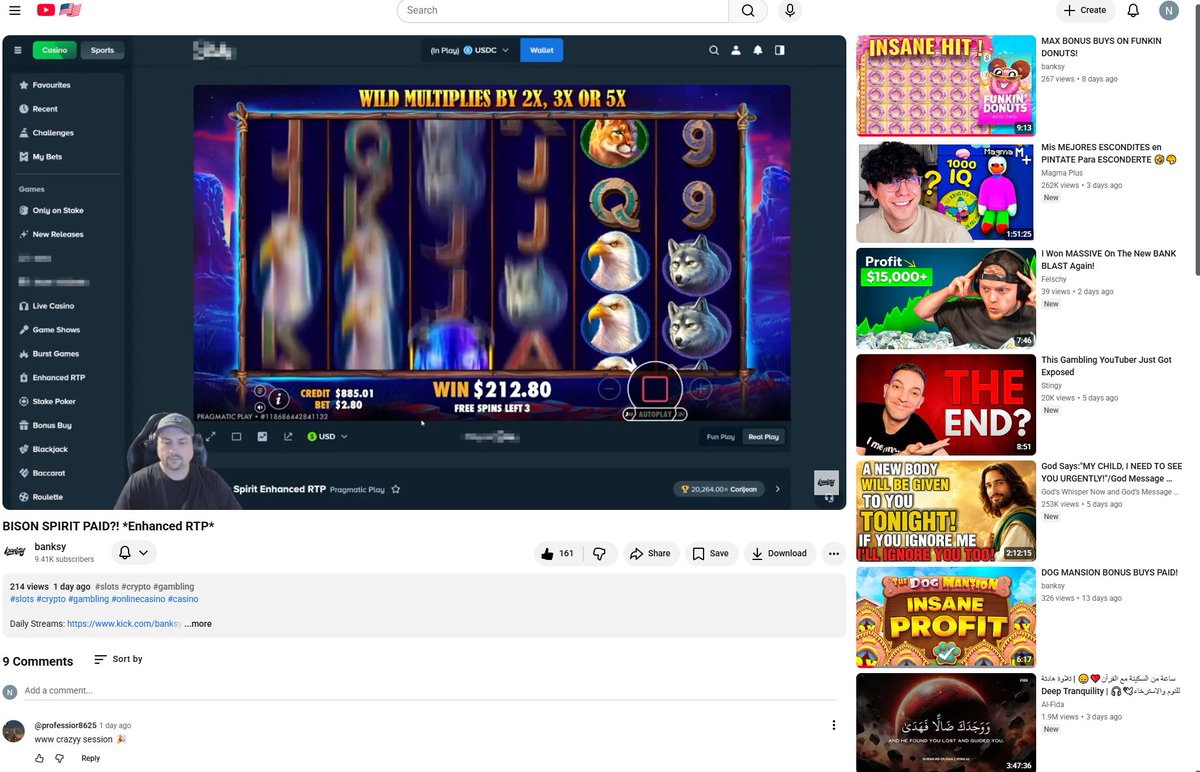Open banksy channel avatar
The height and width of the screenshot is (772, 1200).
(15, 552)
